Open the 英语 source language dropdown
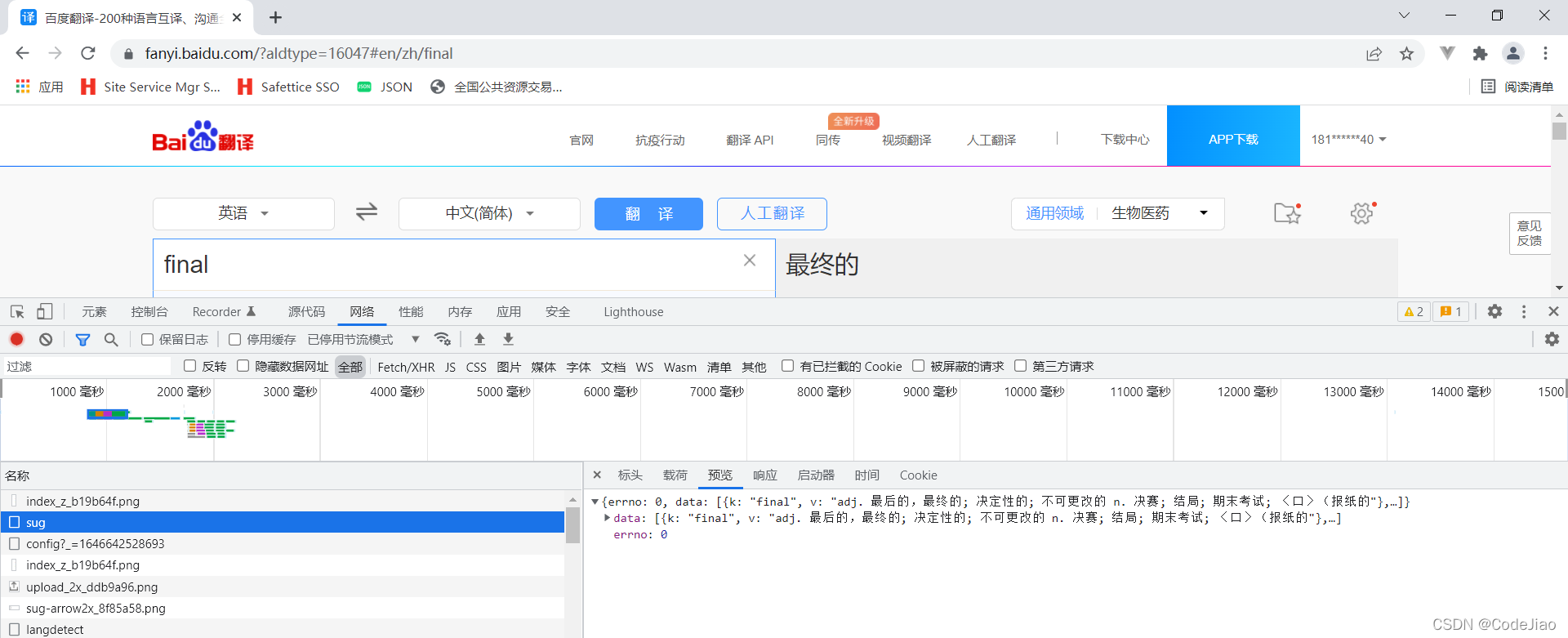The height and width of the screenshot is (638, 1568). (243, 213)
